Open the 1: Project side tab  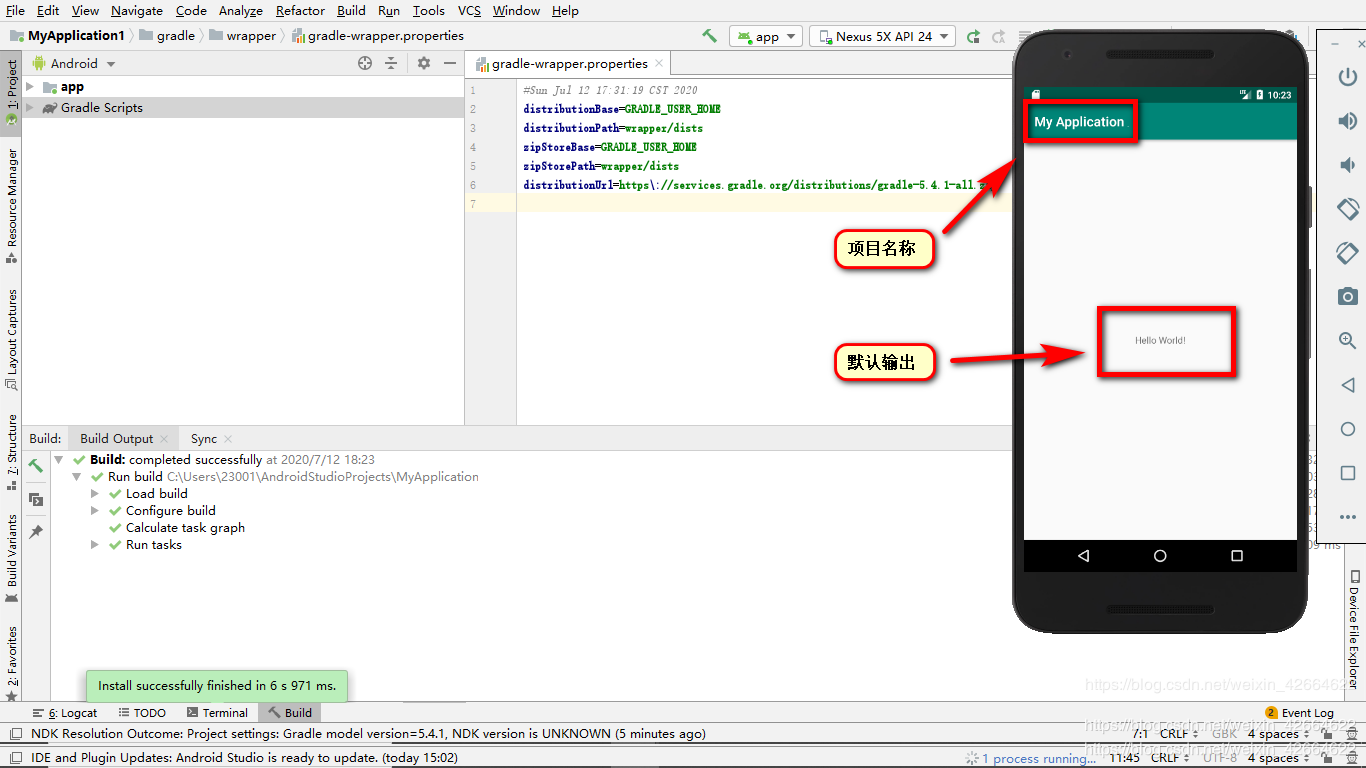11,91
